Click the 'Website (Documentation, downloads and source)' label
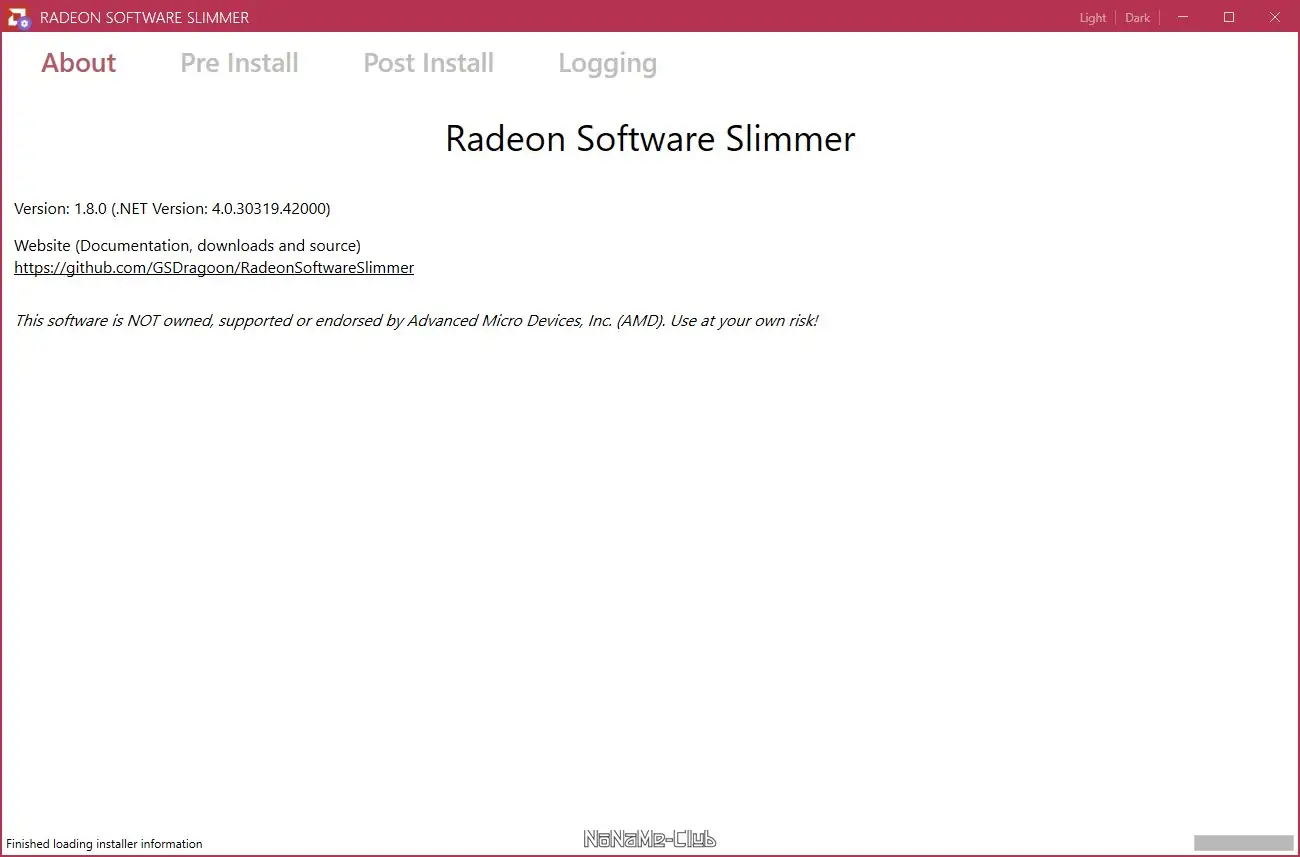1300x857 pixels. (x=188, y=246)
